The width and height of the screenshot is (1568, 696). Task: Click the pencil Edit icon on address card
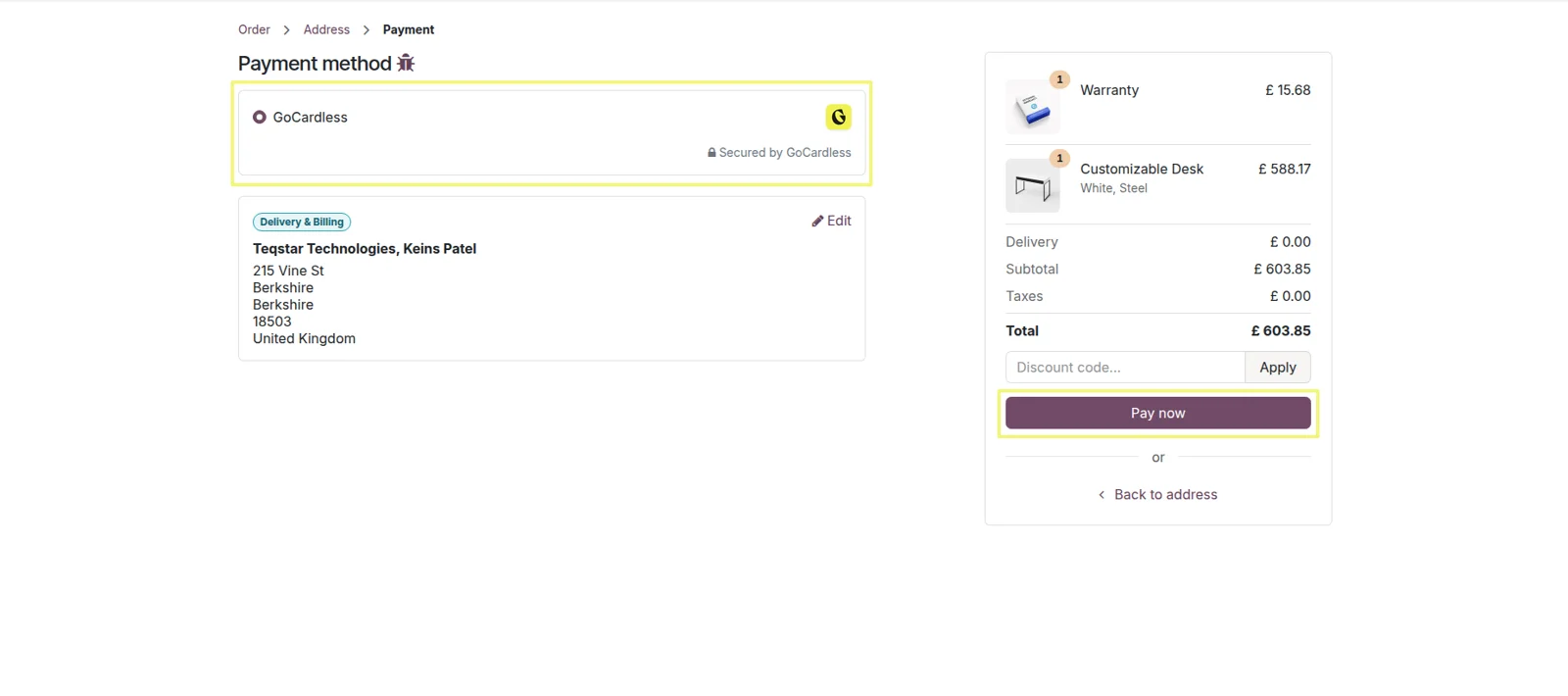coord(817,222)
